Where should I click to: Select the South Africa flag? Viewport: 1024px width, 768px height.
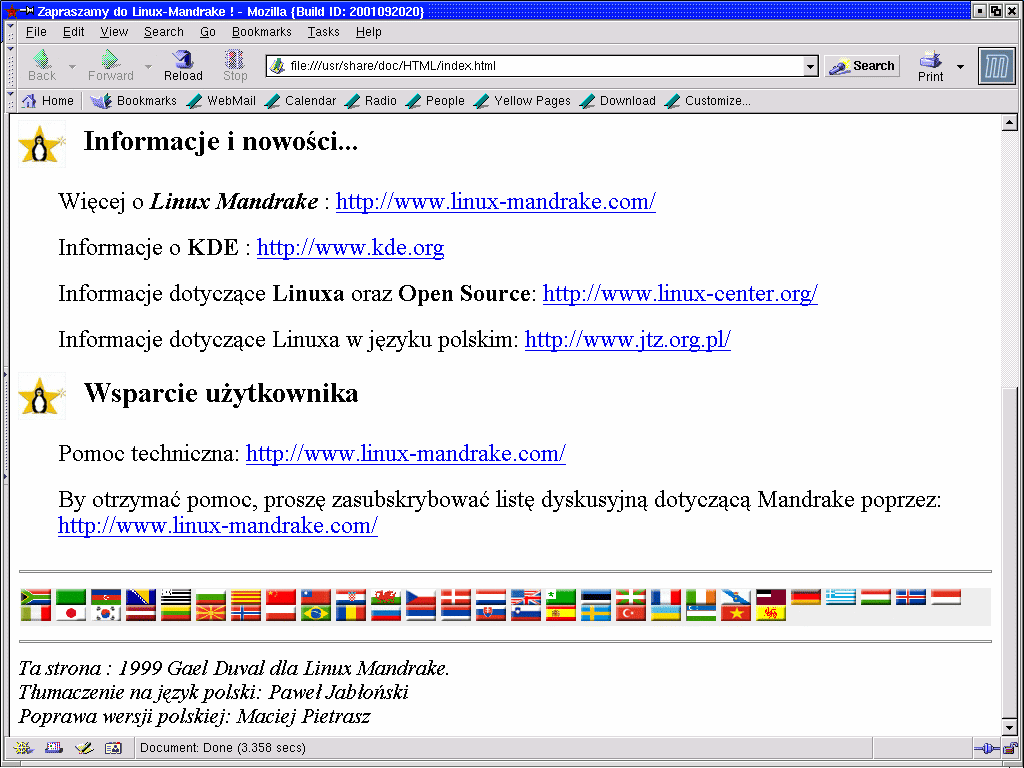36,597
